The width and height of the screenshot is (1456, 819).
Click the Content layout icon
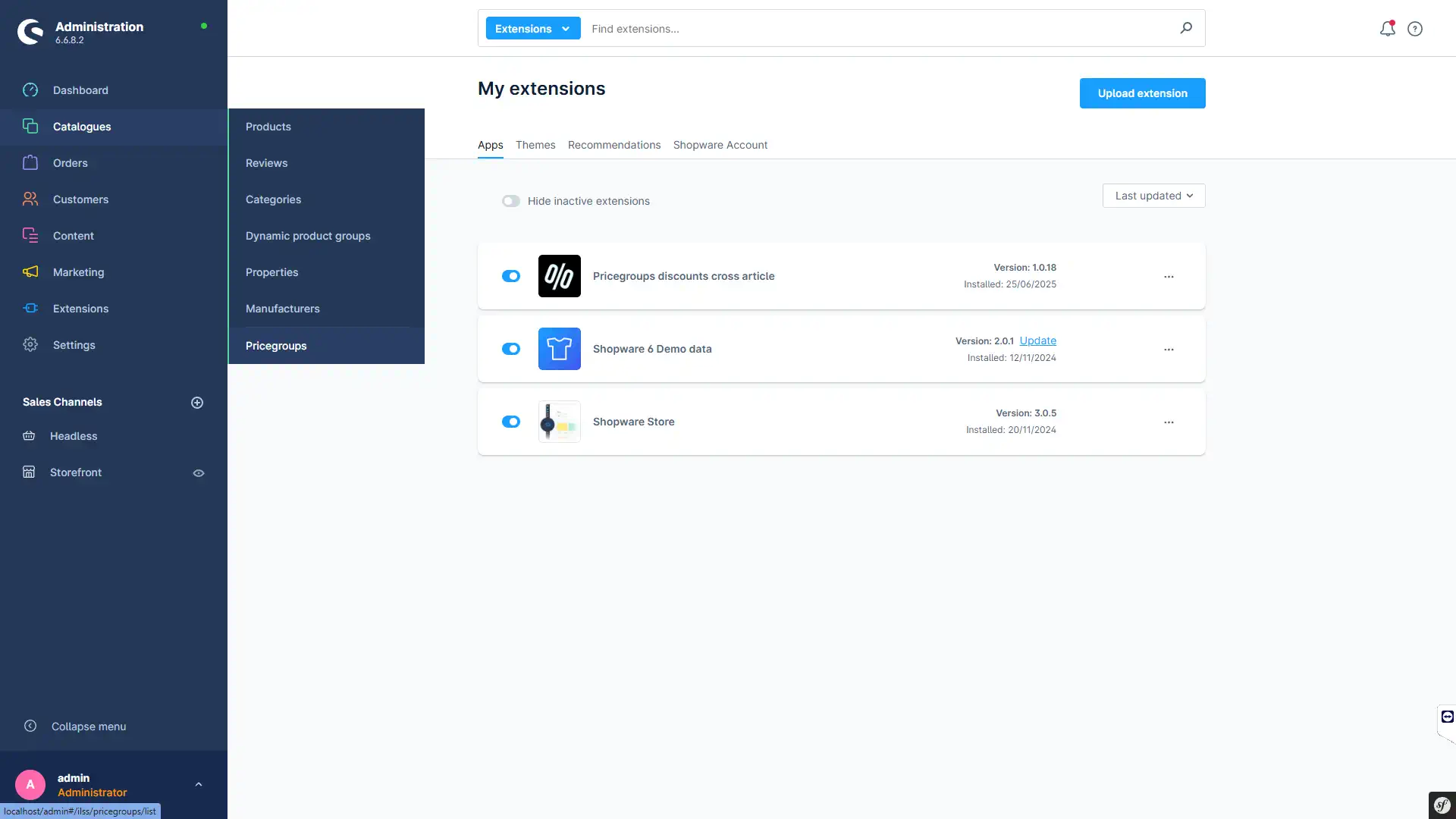[30, 235]
